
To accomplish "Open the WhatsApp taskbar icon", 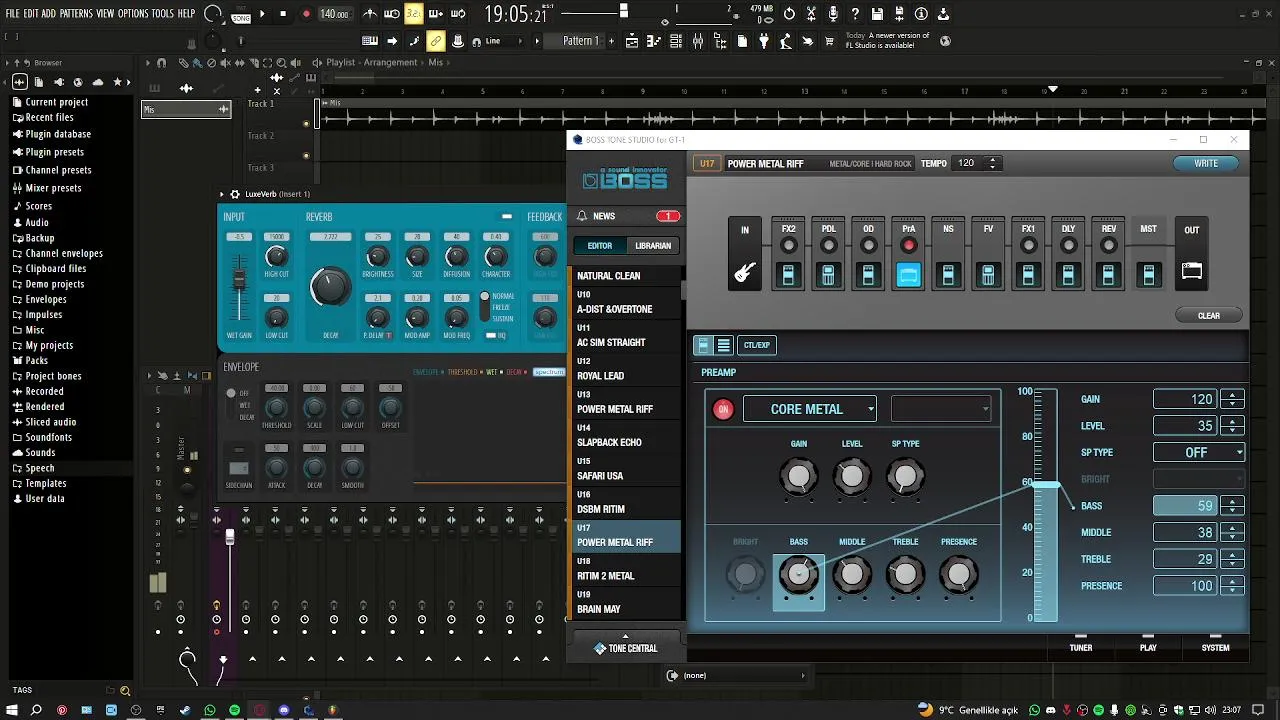I will click(x=210, y=710).
